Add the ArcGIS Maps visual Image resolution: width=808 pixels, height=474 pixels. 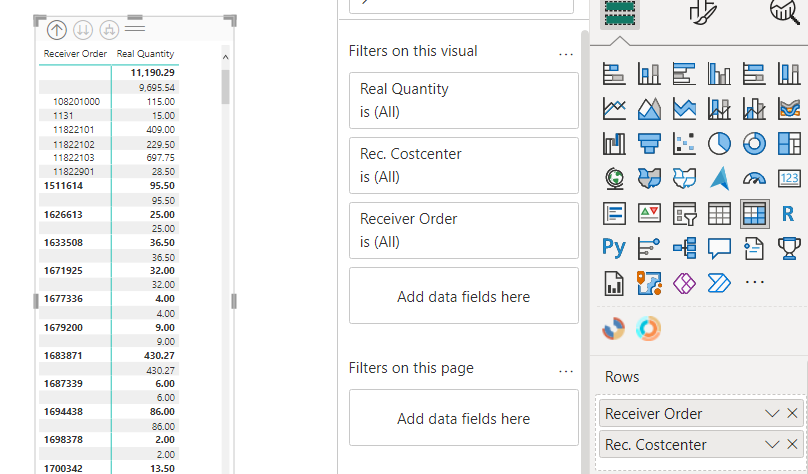[x=649, y=283]
